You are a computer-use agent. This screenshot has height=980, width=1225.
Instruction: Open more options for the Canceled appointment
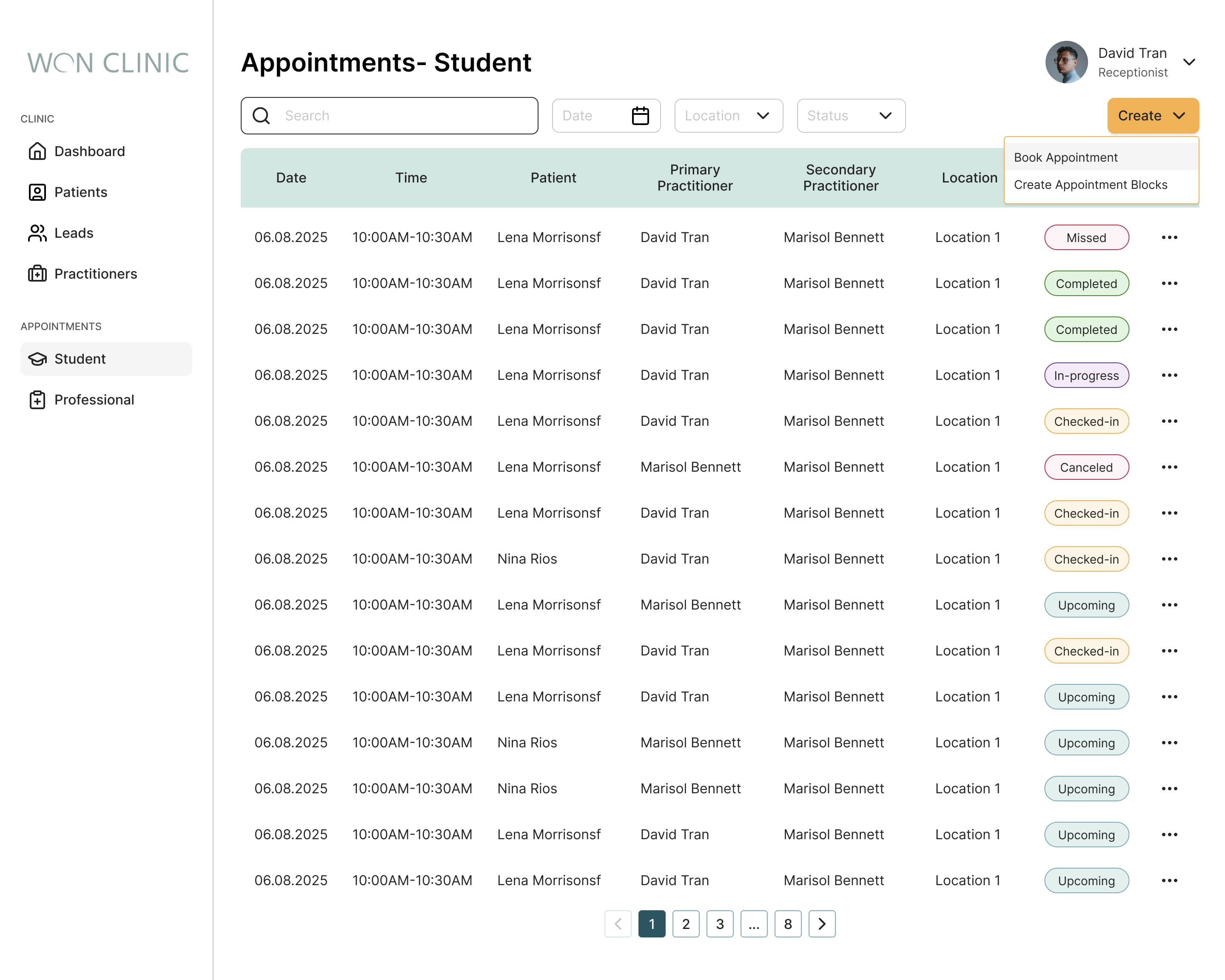pyautogui.click(x=1169, y=467)
